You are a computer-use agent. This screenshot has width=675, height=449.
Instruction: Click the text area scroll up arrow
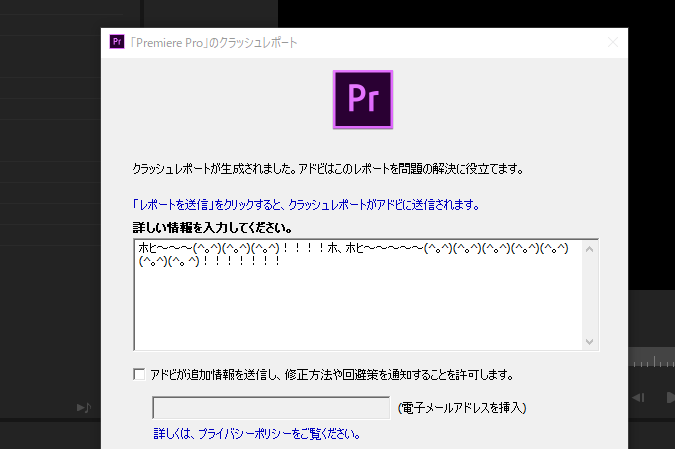click(590, 249)
